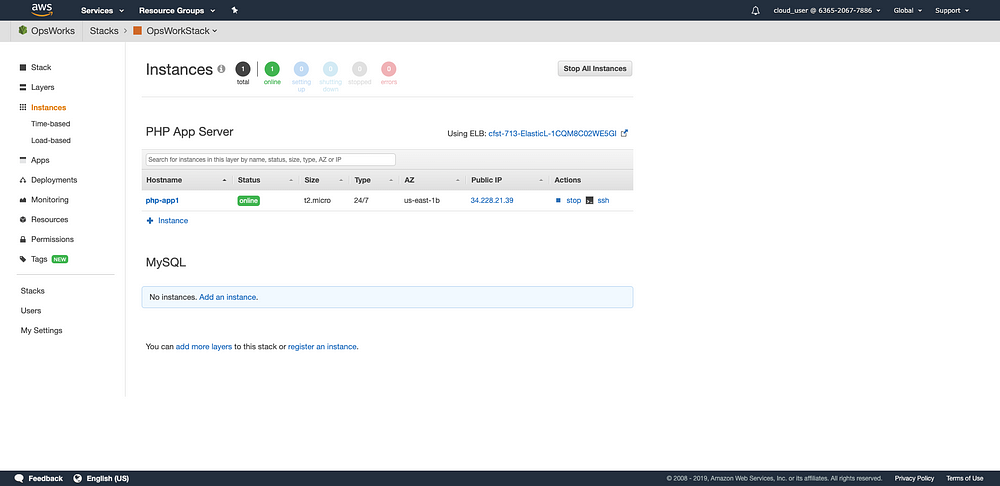Open the Stack page from sidebar
The width and height of the screenshot is (1000, 486).
click(41, 68)
